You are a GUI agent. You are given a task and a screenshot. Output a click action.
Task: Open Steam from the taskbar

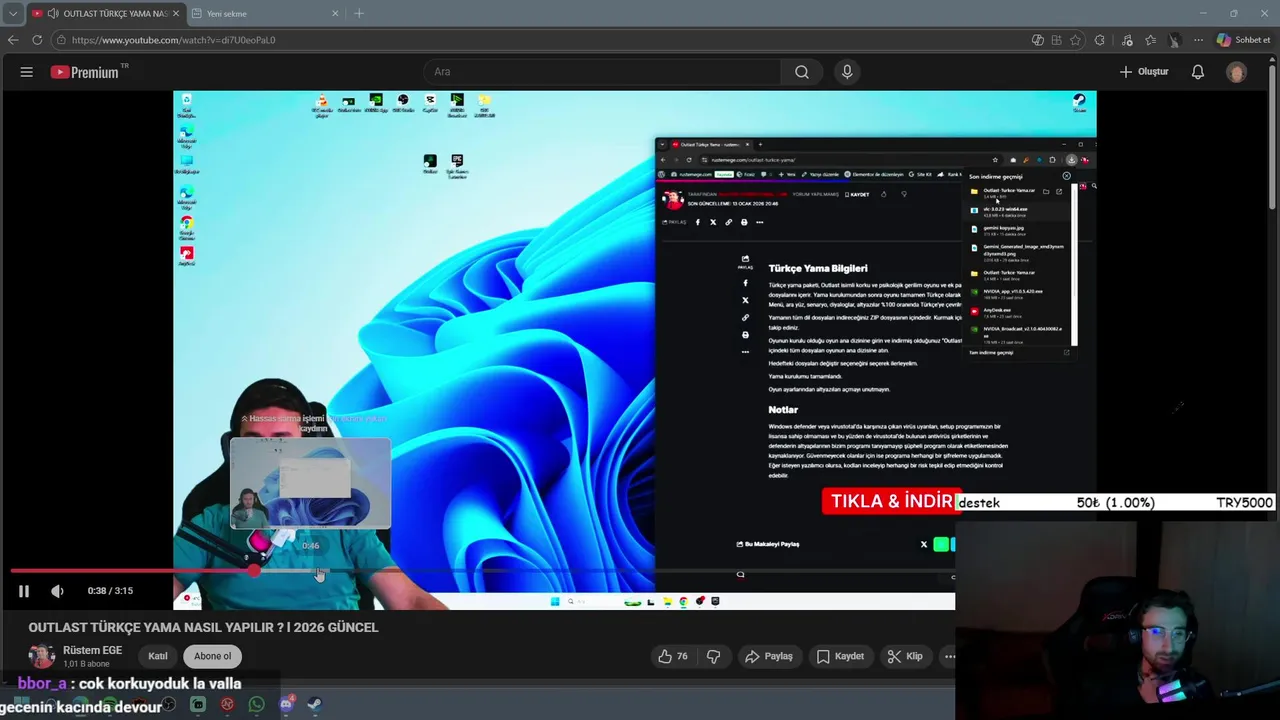click(x=314, y=704)
